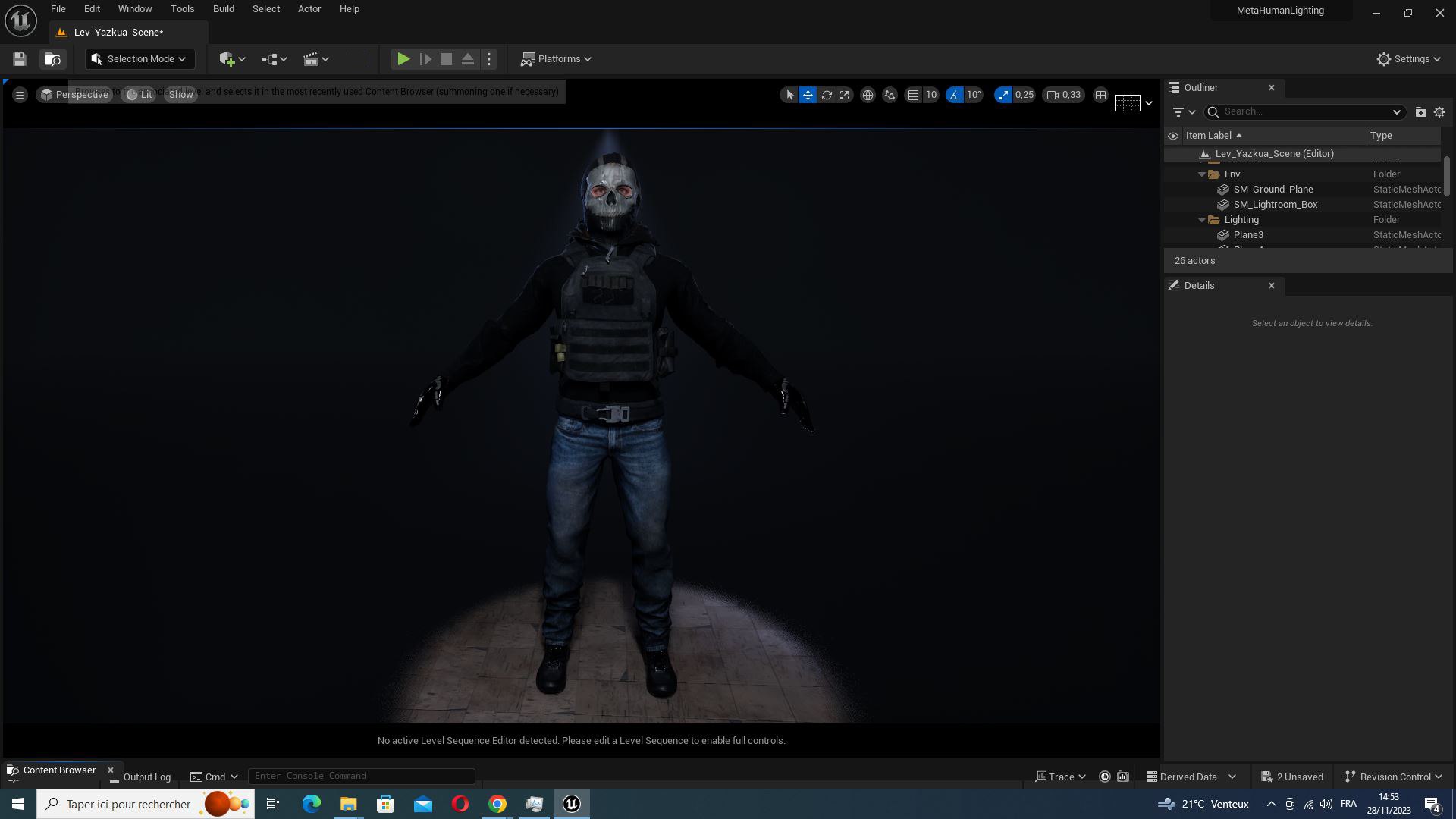Click the Skip frame playback button
The width and height of the screenshot is (1456, 819).
click(x=425, y=59)
